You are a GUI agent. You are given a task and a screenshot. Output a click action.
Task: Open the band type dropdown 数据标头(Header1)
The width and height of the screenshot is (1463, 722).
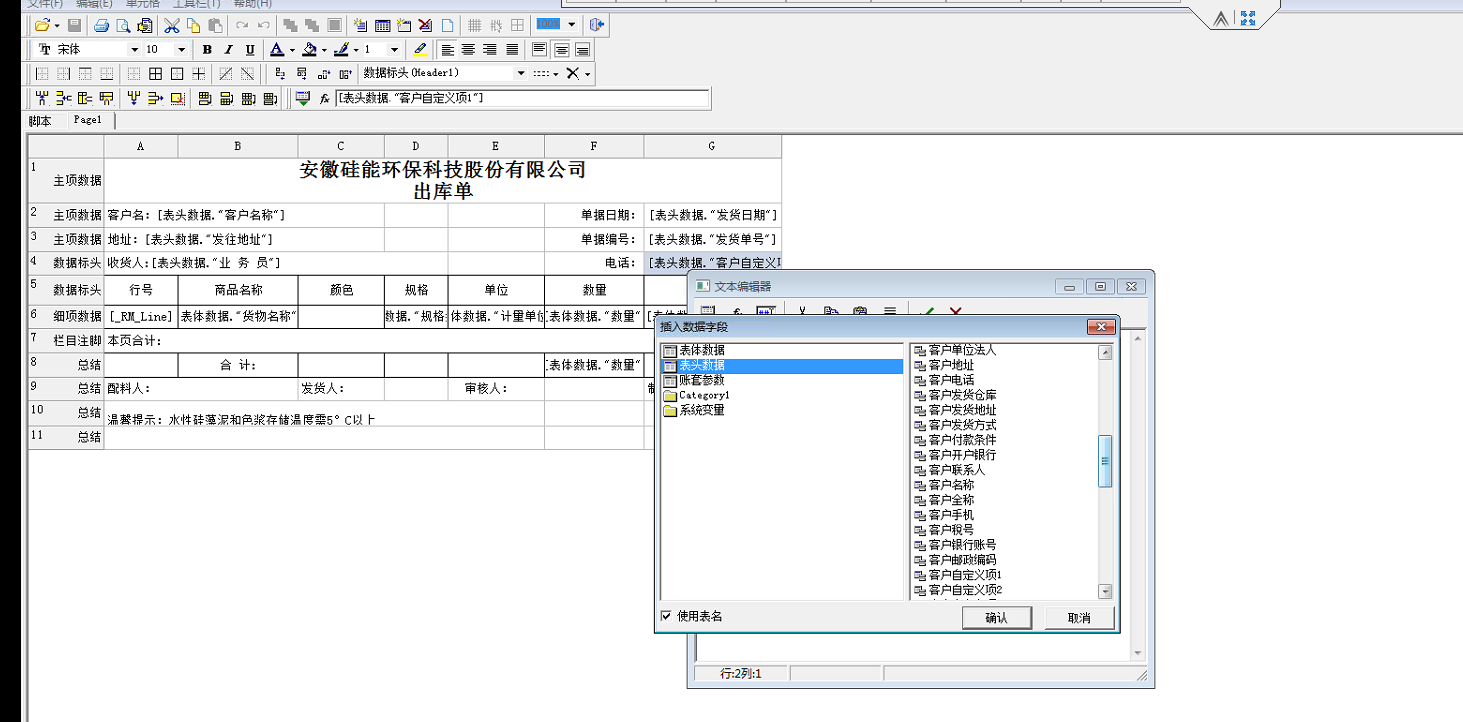click(520, 74)
